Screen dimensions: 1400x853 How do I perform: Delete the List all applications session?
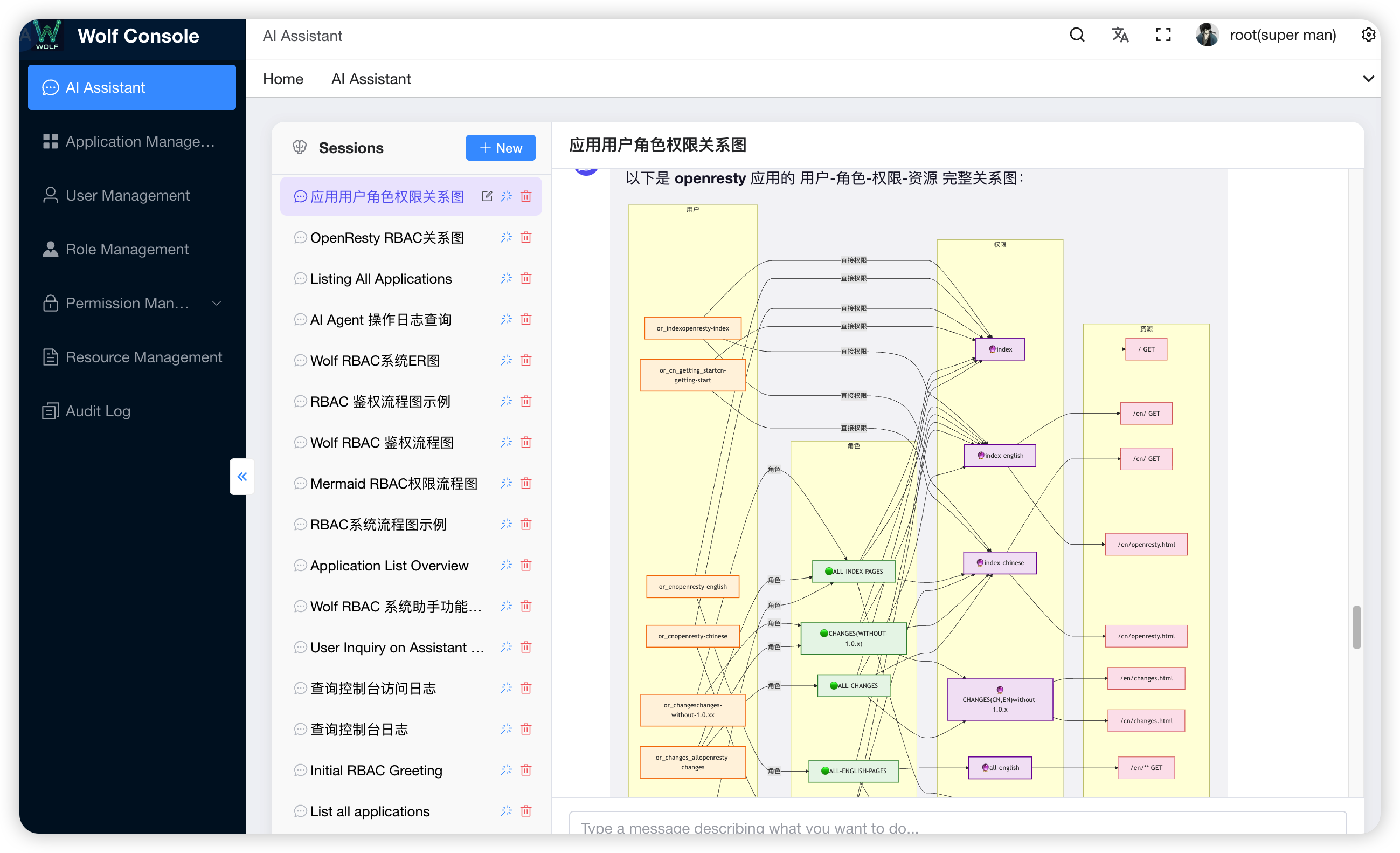526,811
